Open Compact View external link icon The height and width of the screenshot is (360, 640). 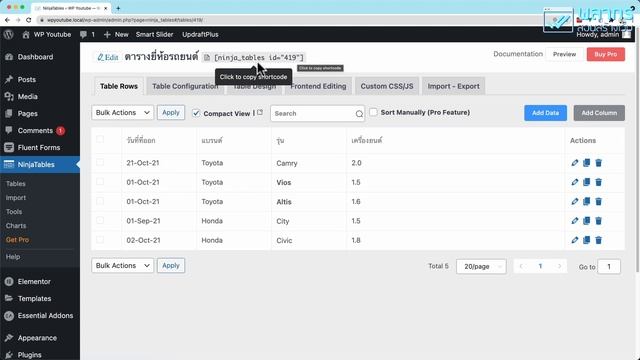click(260, 112)
